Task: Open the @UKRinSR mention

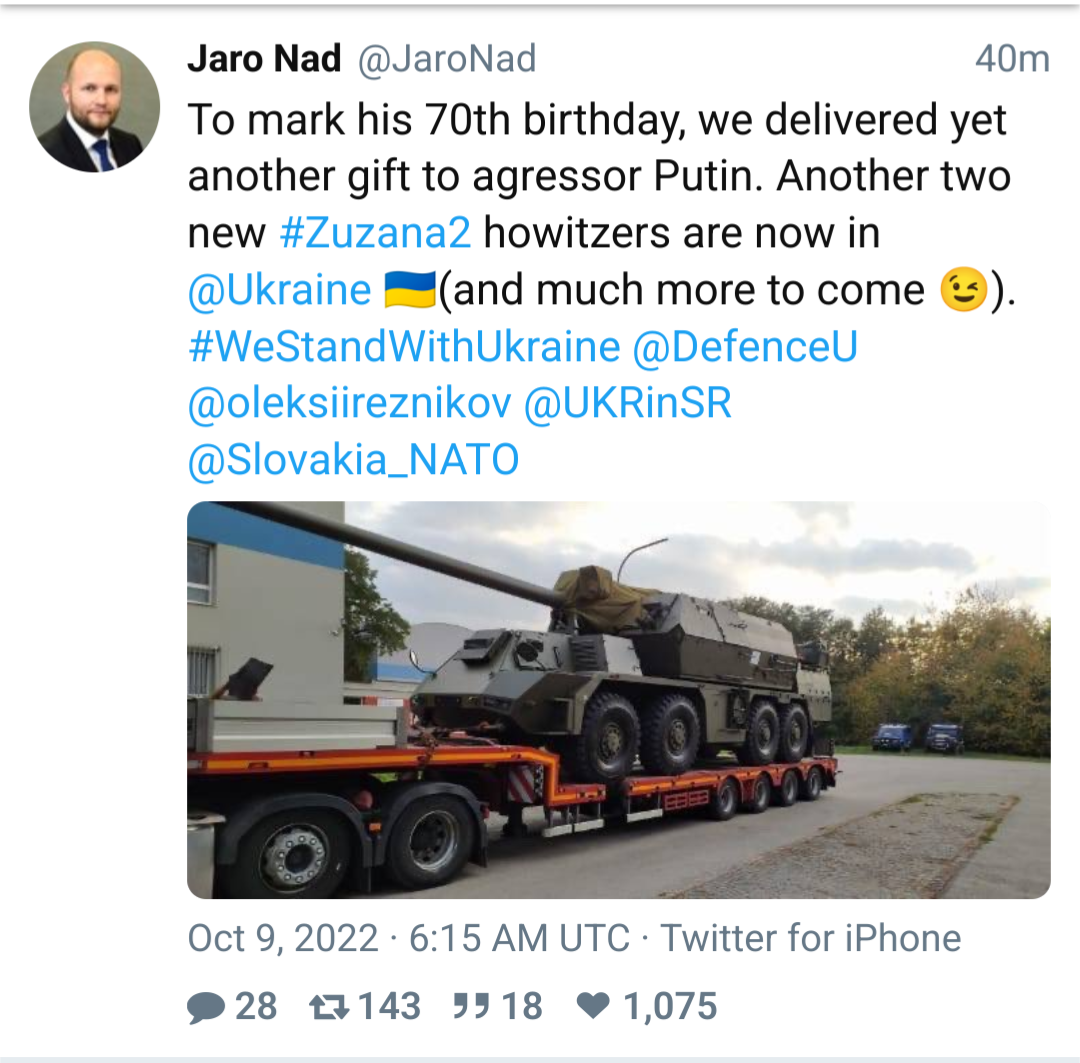Action: click(x=628, y=403)
